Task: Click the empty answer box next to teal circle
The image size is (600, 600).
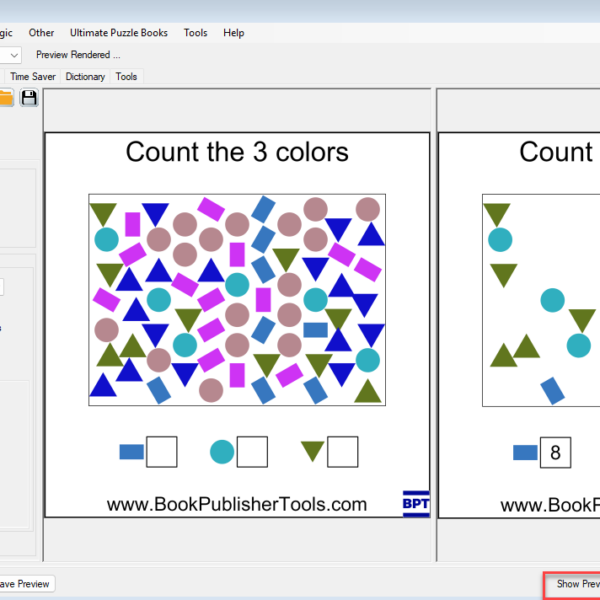Action: pyautogui.click(x=252, y=452)
